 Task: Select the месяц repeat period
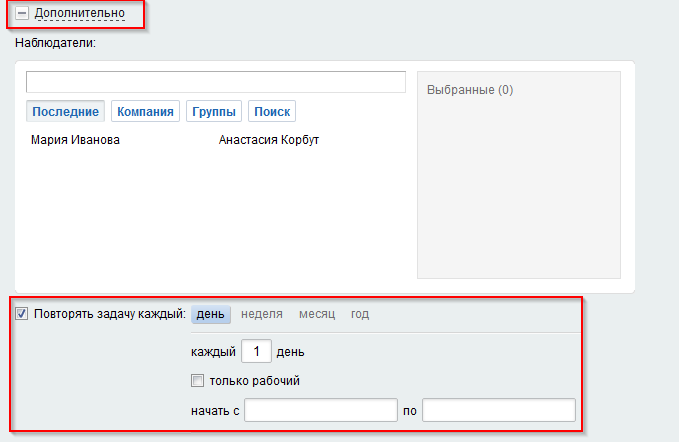pyautogui.click(x=317, y=314)
